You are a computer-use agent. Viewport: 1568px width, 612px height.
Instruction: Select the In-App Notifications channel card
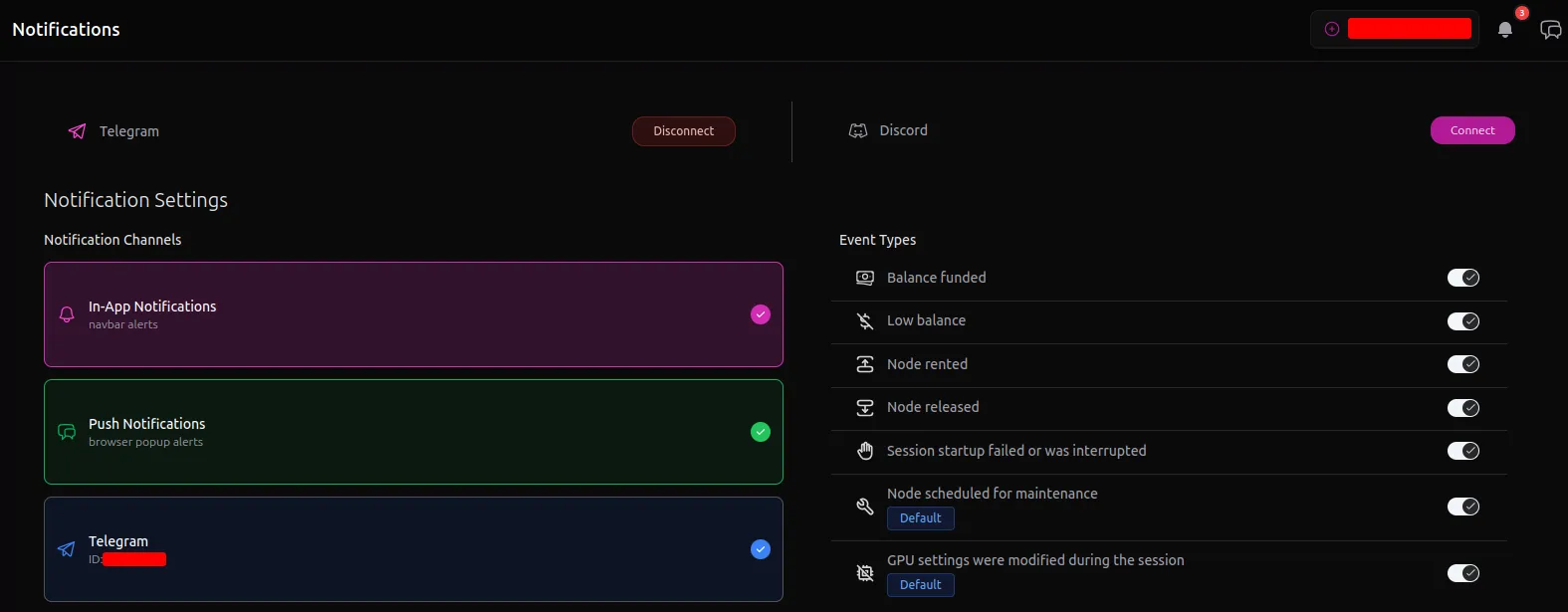click(x=413, y=314)
